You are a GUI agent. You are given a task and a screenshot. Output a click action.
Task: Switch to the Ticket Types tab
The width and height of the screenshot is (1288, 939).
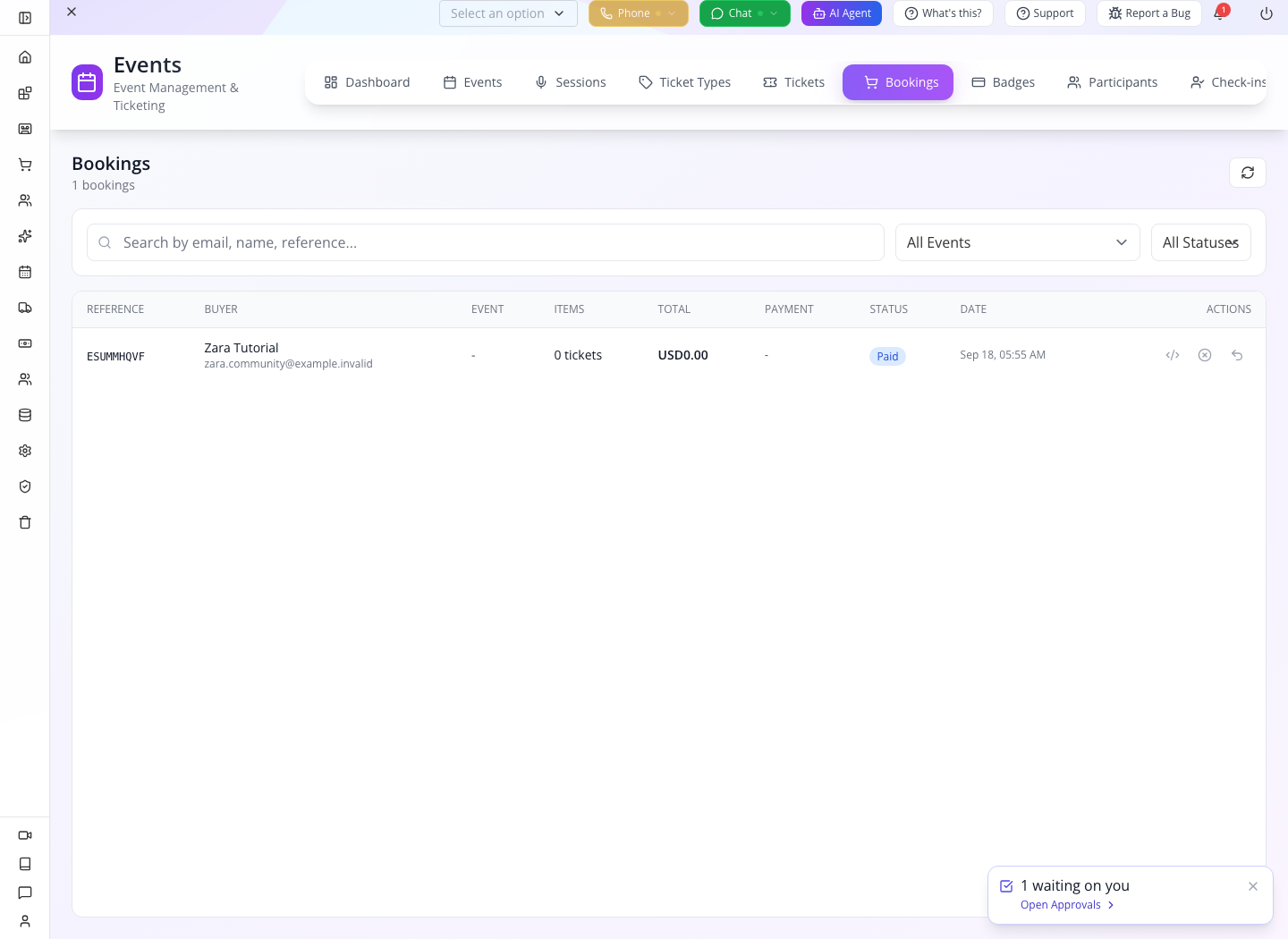coord(684,82)
